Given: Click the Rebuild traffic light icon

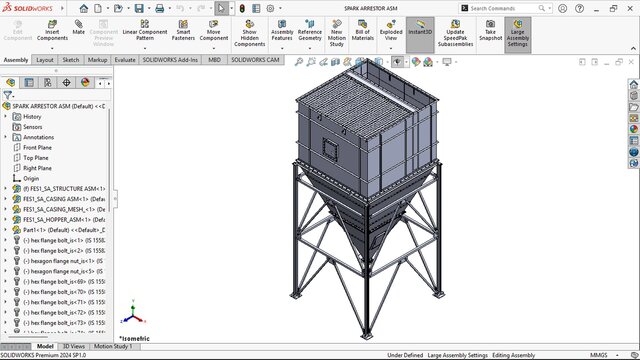Looking at the screenshot, I should point(242,8).
